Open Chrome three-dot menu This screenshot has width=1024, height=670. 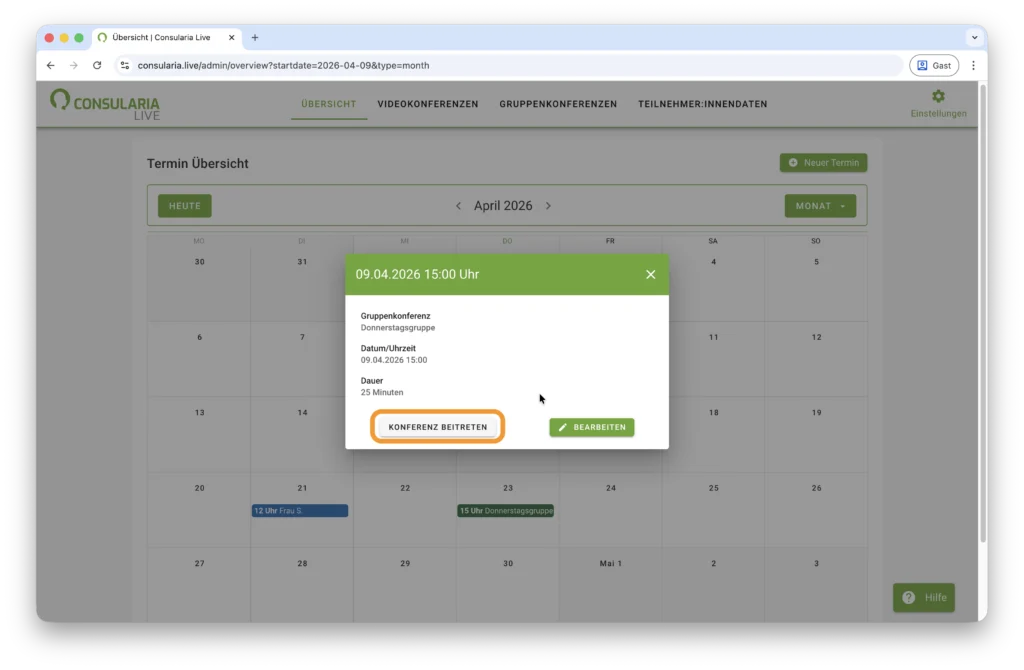pyautogui.click(x=973, y=65)
